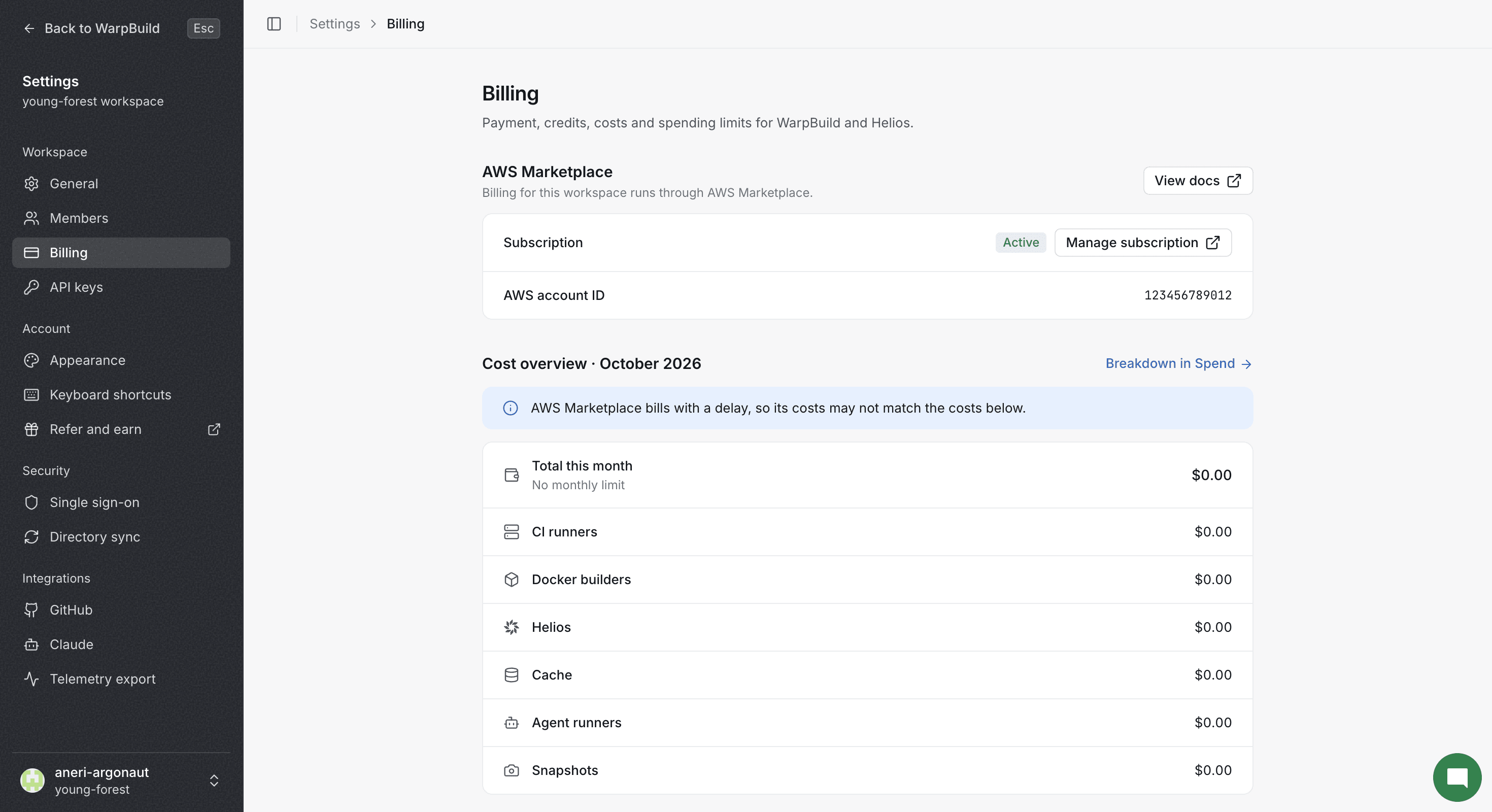1492x812 pixels.
Task: Open GitHub integration settings
Action: [121, 610]
